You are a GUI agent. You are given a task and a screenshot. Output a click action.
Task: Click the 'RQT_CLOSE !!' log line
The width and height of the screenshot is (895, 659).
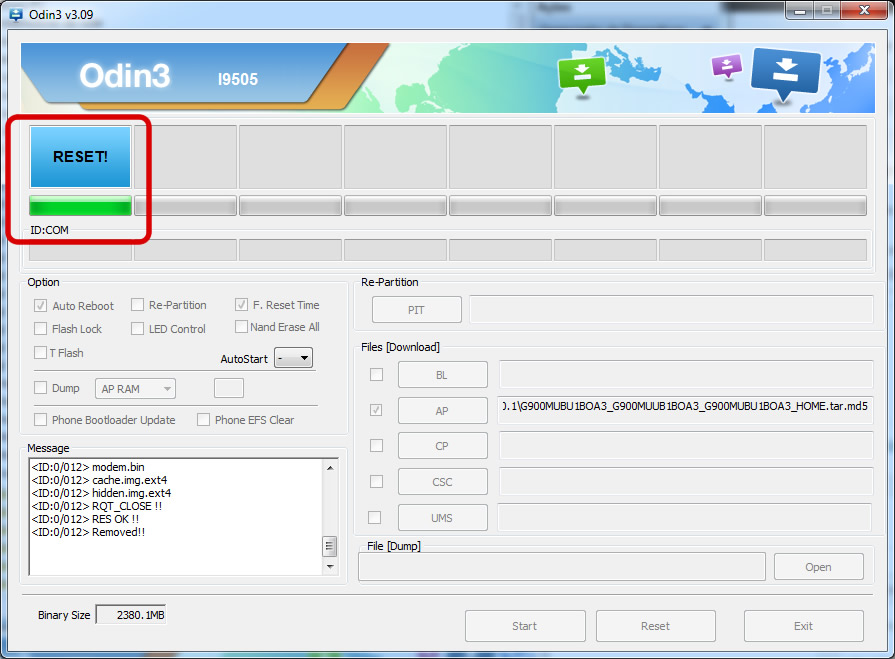96,506
